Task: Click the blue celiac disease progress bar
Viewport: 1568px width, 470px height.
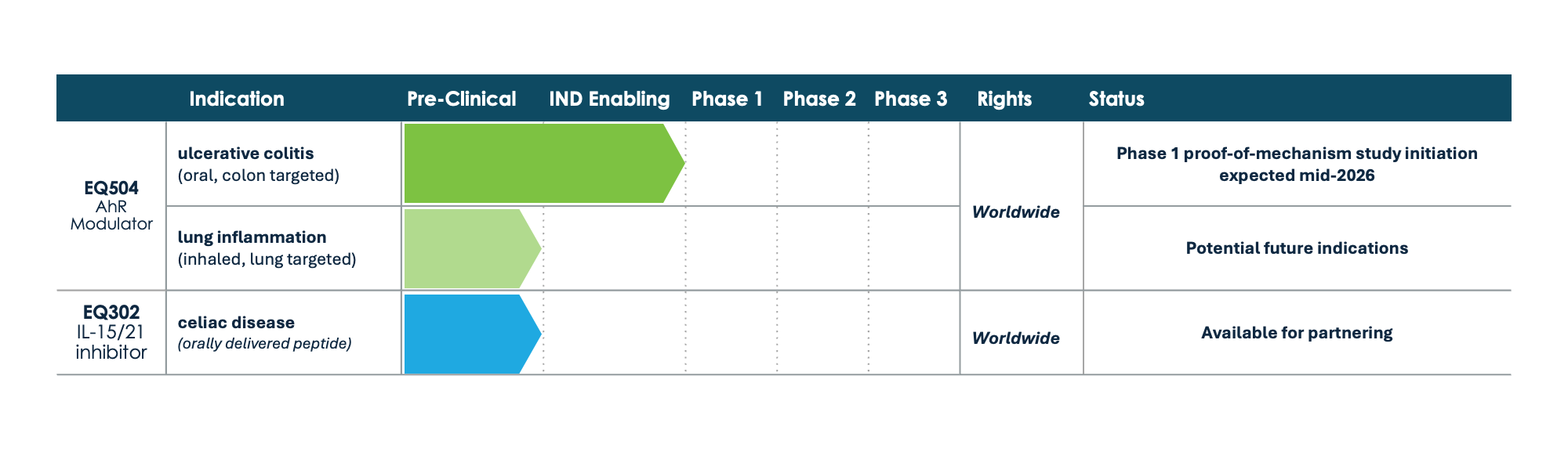Action: tap(467, 334)
